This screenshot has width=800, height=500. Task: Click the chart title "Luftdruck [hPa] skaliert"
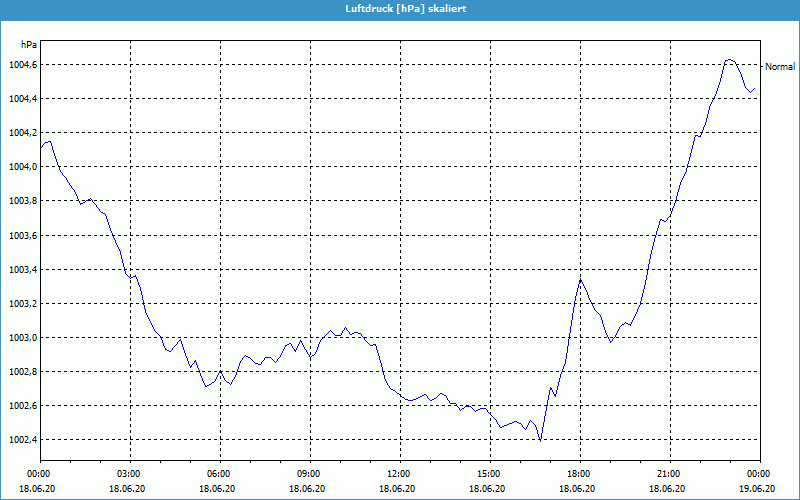[399, 9]
